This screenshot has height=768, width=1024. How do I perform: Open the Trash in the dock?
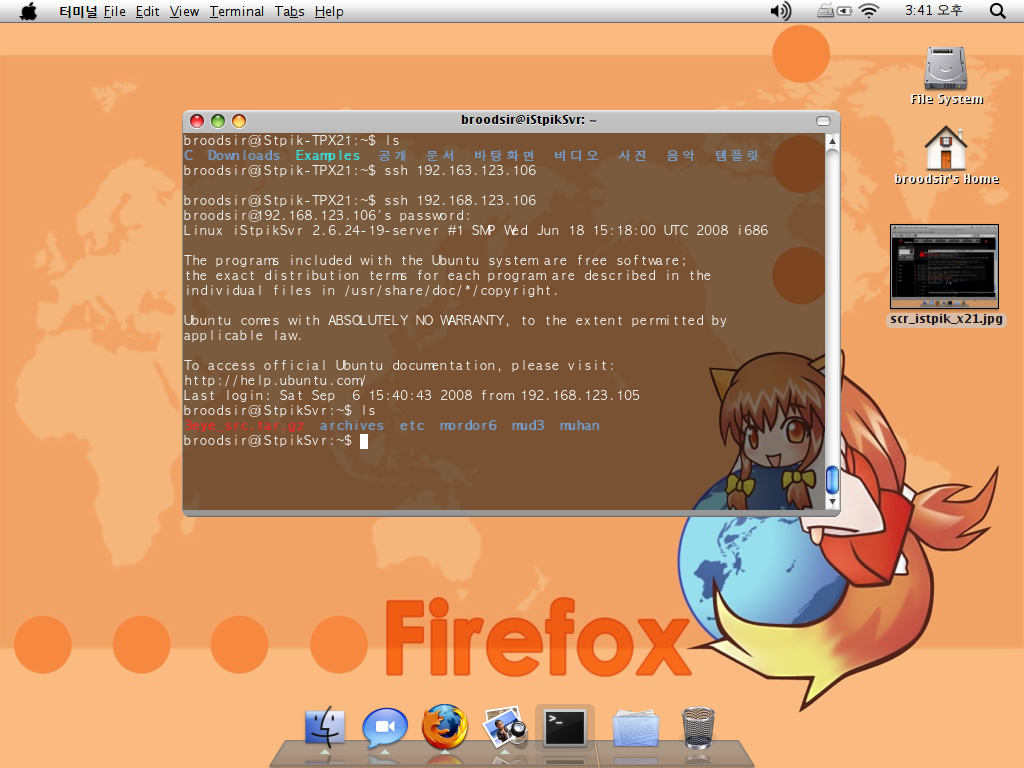click(697, 727)
